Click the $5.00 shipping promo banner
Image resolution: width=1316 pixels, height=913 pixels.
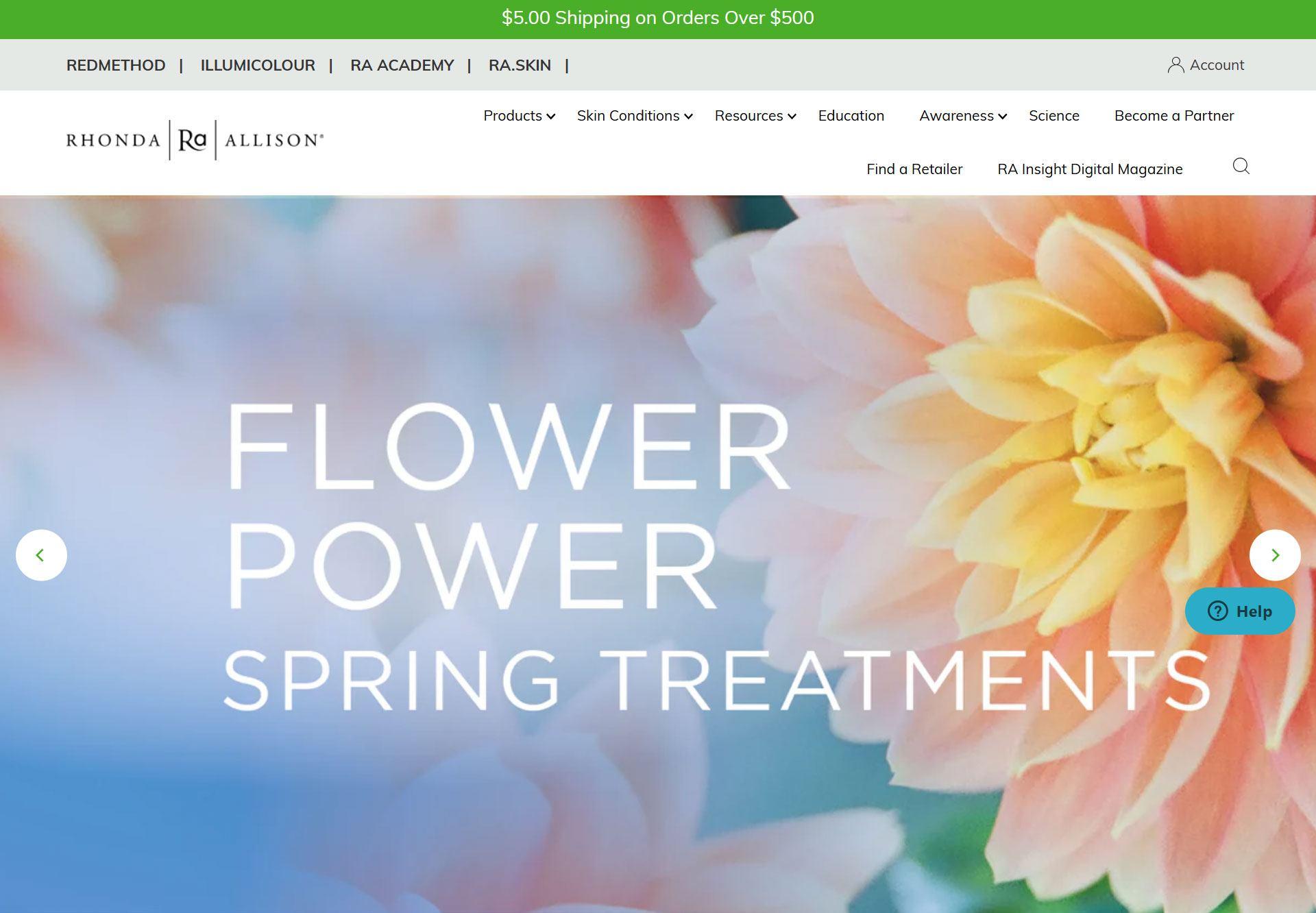[x=658, y=19]
